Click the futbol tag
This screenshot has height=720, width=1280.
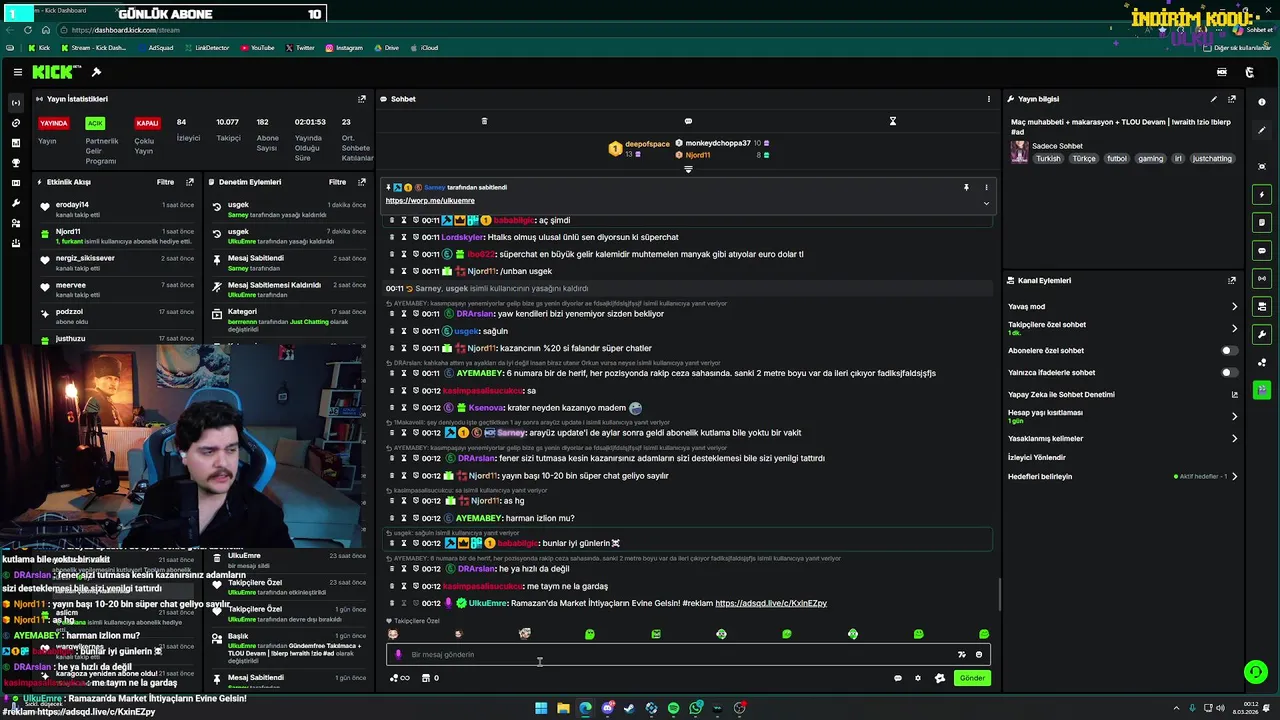(1116, 159)
